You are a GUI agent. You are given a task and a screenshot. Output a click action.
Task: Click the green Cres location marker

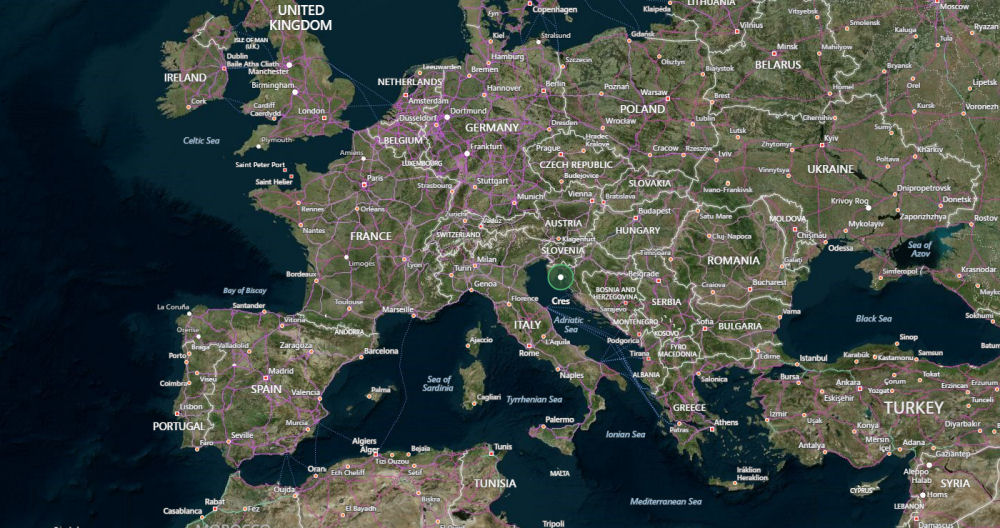561,277
